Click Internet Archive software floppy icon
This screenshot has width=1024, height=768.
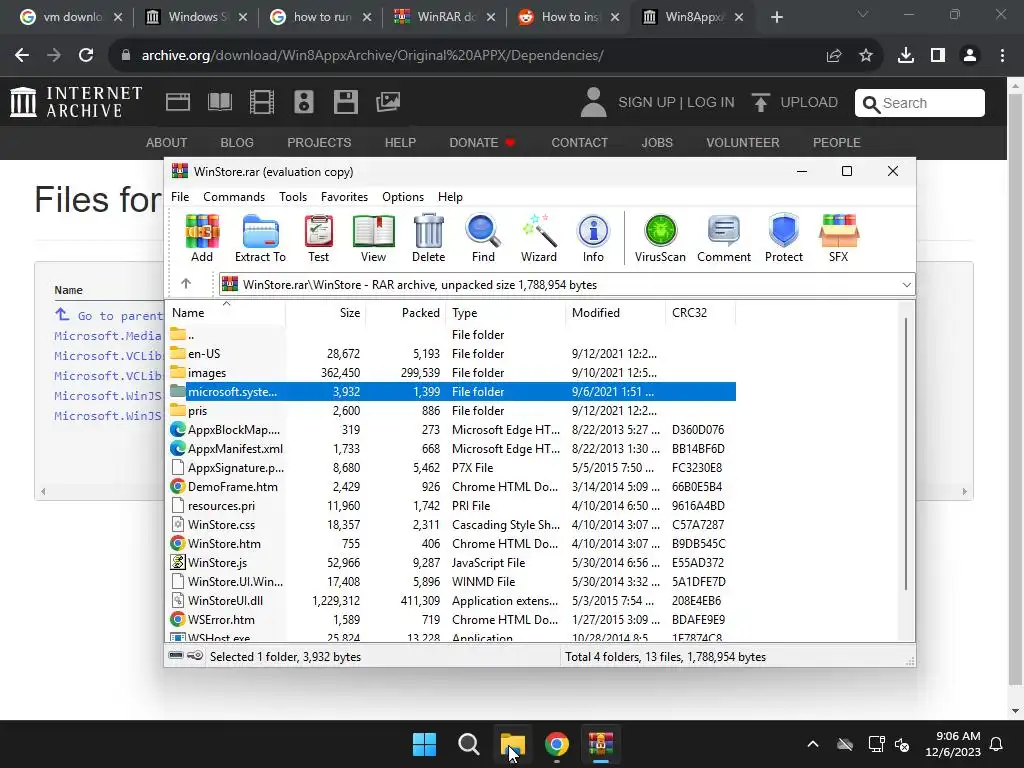(345, 102)
